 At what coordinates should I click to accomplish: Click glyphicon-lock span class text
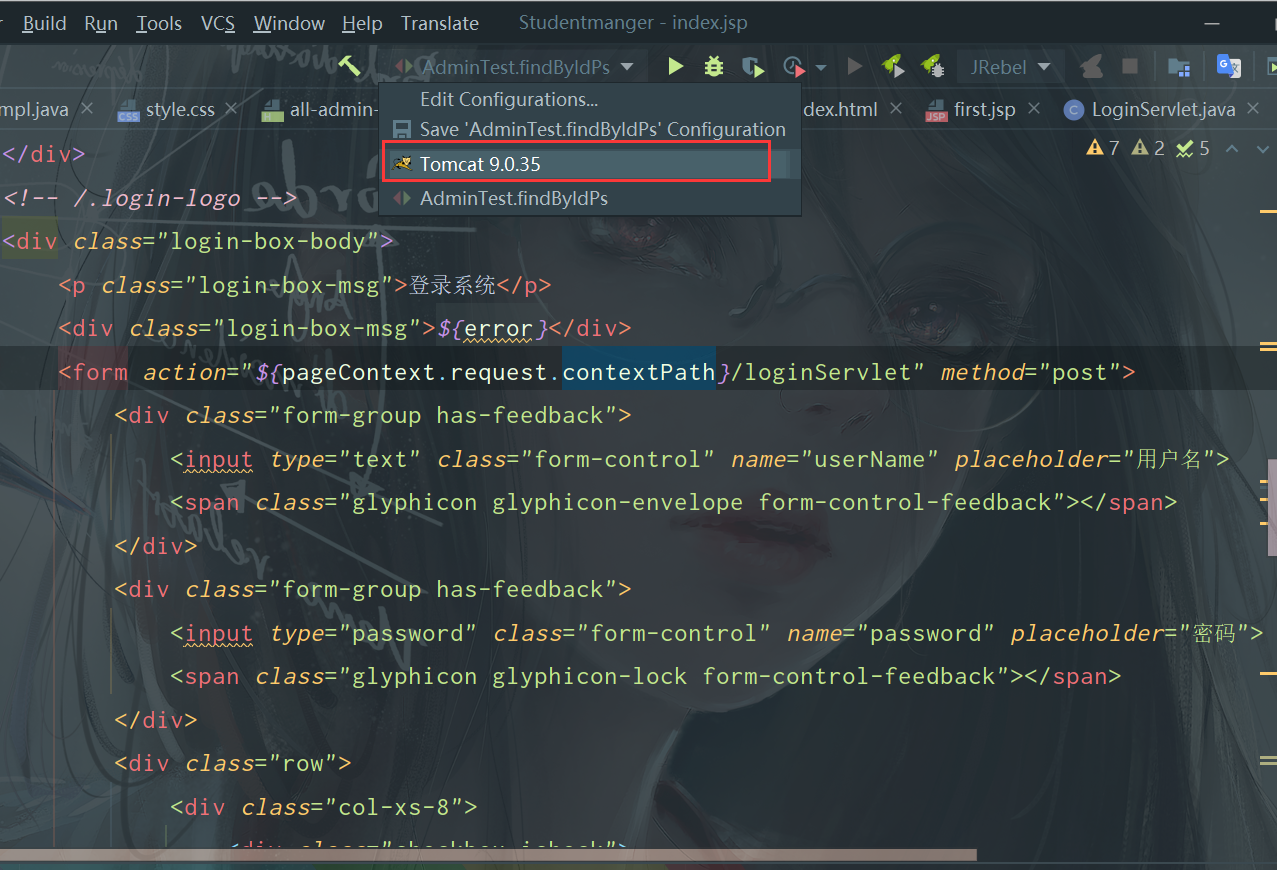click(589, 676)
